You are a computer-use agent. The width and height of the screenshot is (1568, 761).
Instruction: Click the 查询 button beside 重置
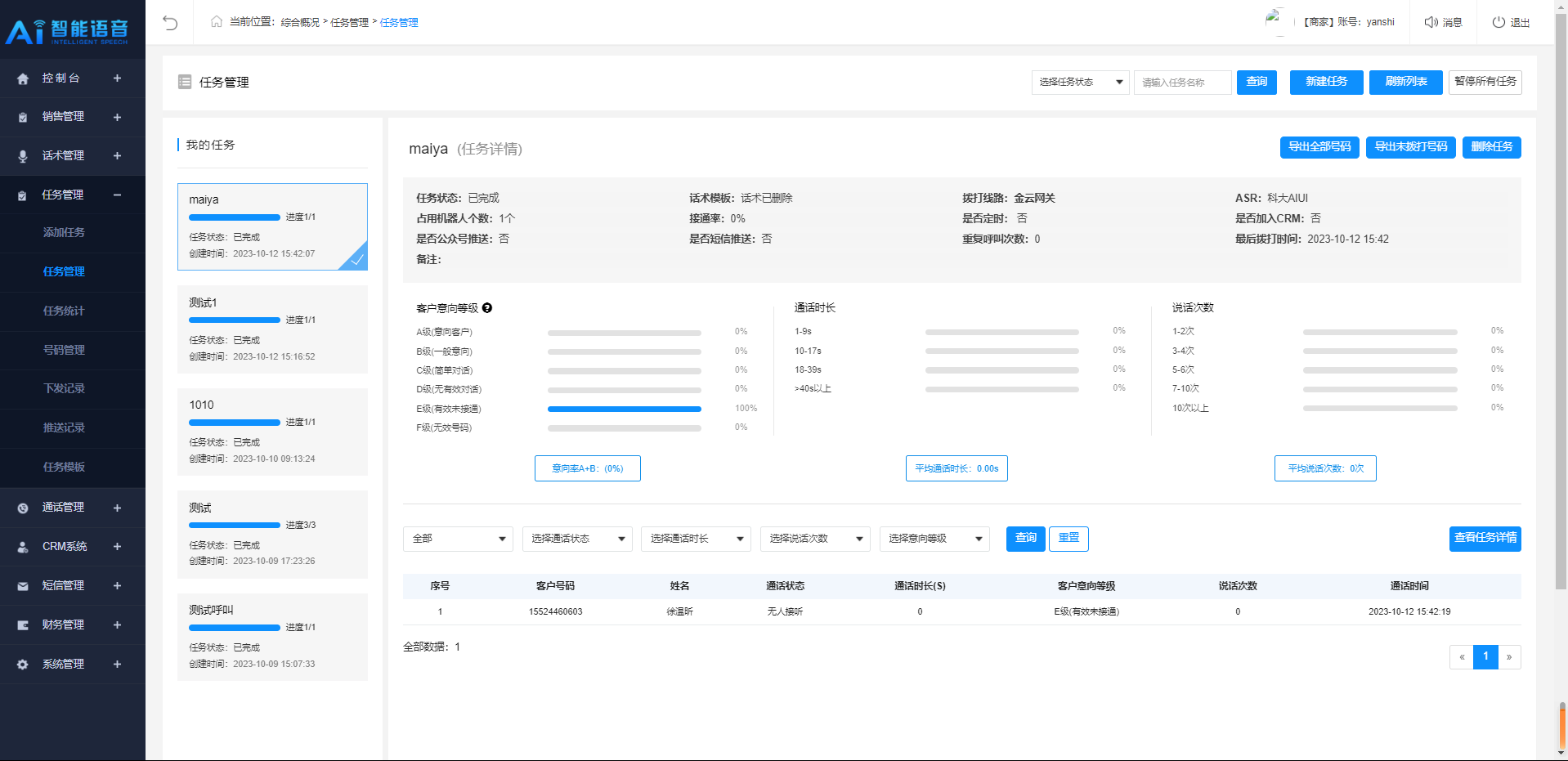(x=1026, y=539)
